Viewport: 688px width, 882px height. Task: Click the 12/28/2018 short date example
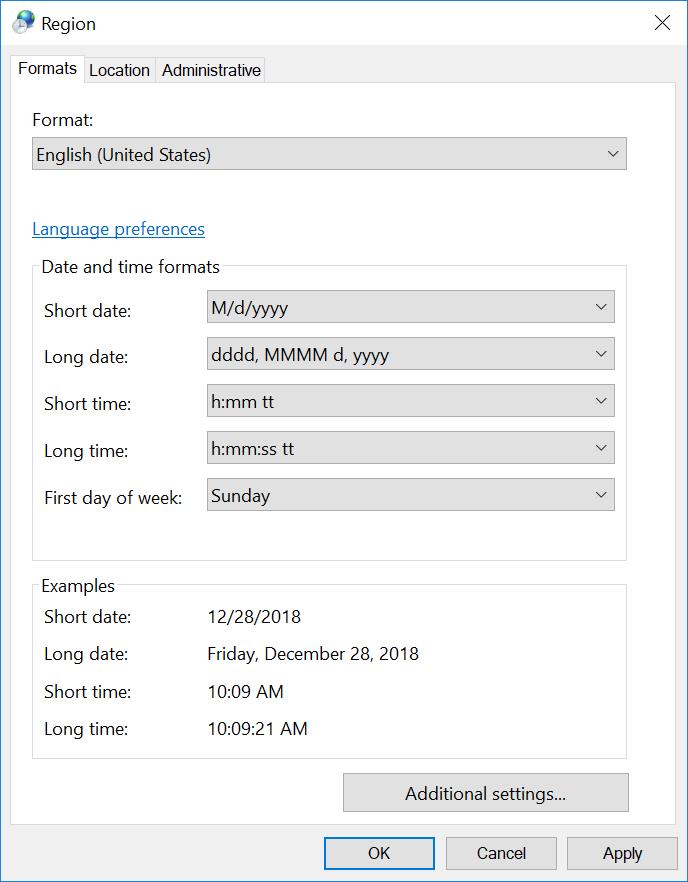click(x=254, y=617)
